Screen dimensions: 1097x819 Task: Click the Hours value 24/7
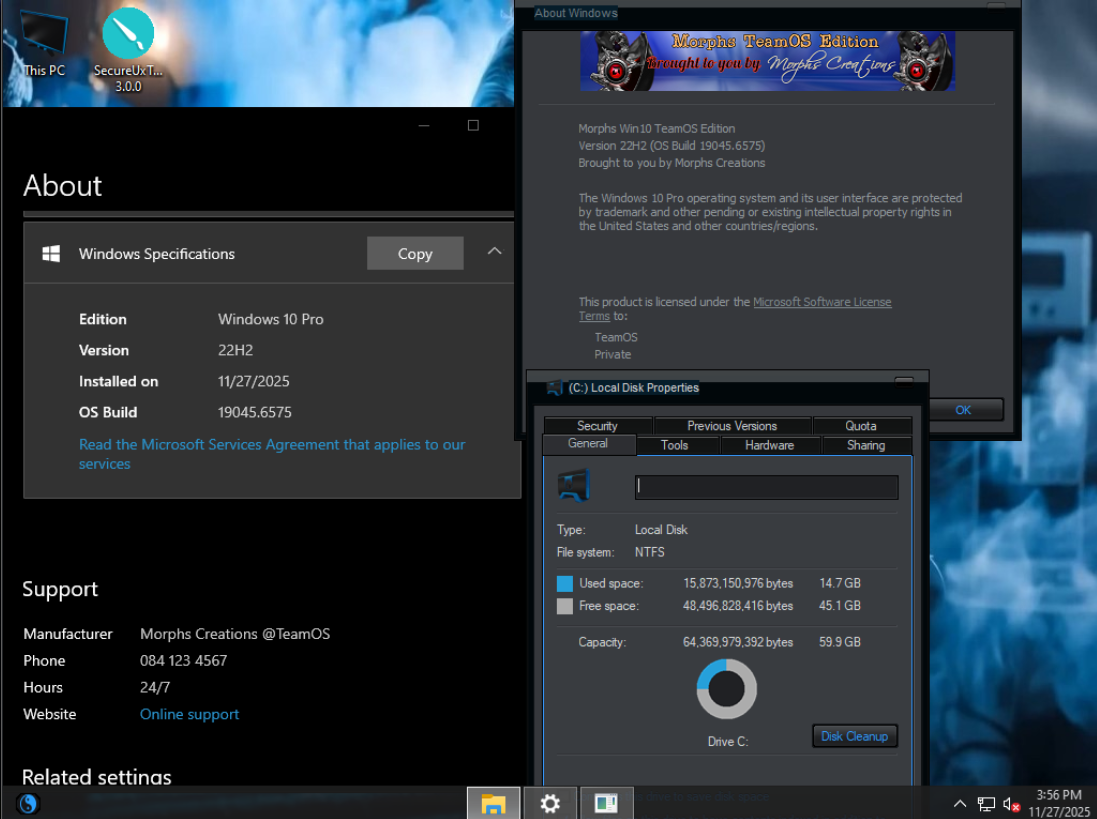click(x=155, y=688)
